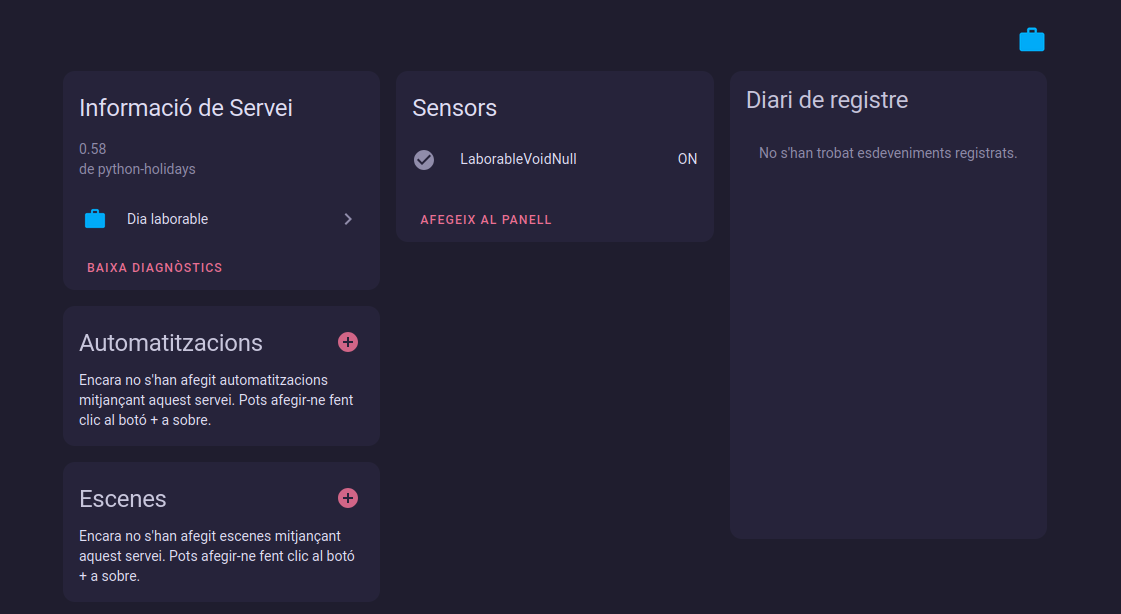Expand Dia laborable with the chevron arrow
This screenshot has width=1121, height=614.
tap(348, 219)
